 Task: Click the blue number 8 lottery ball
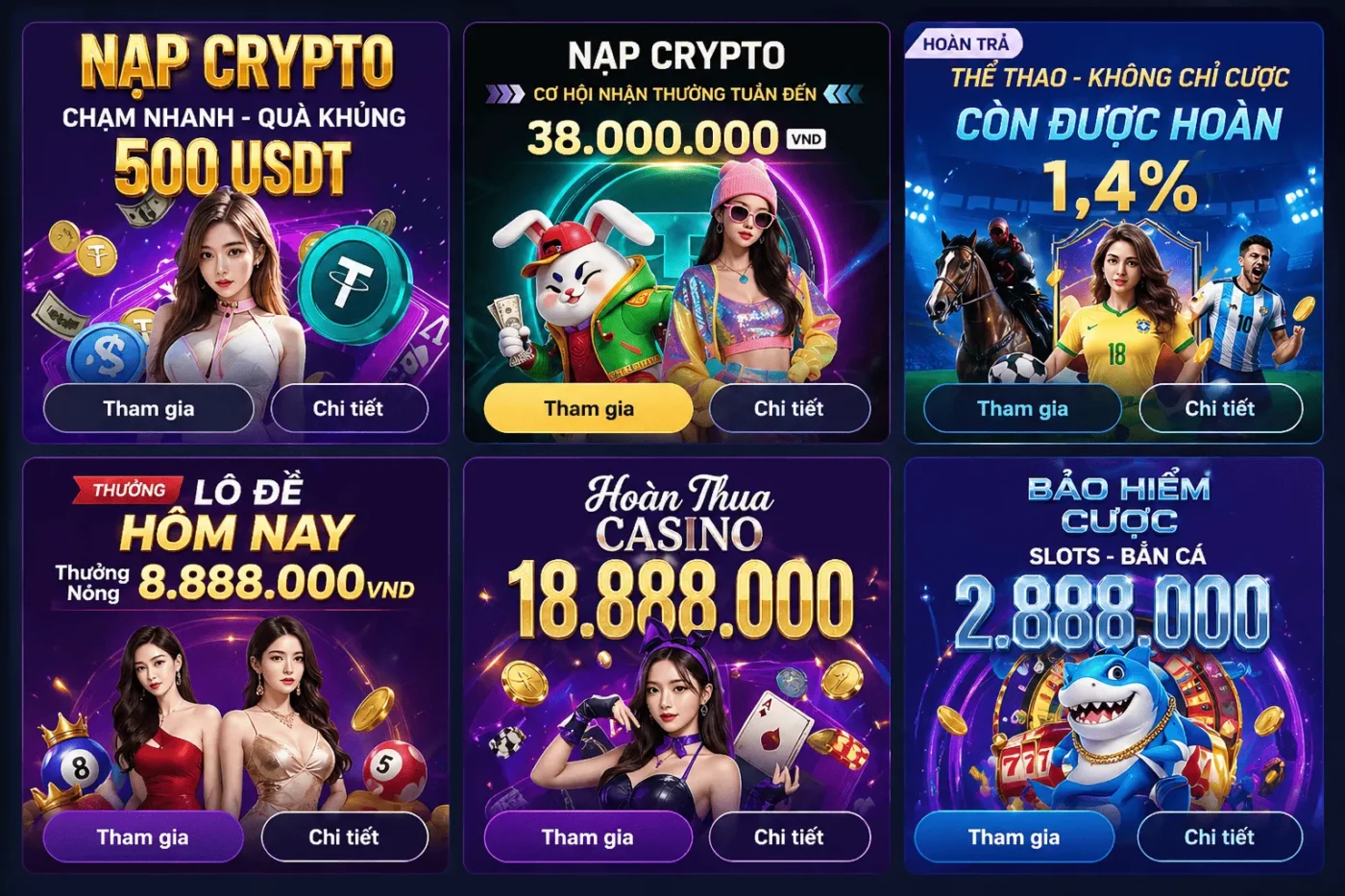click(77, 765)
